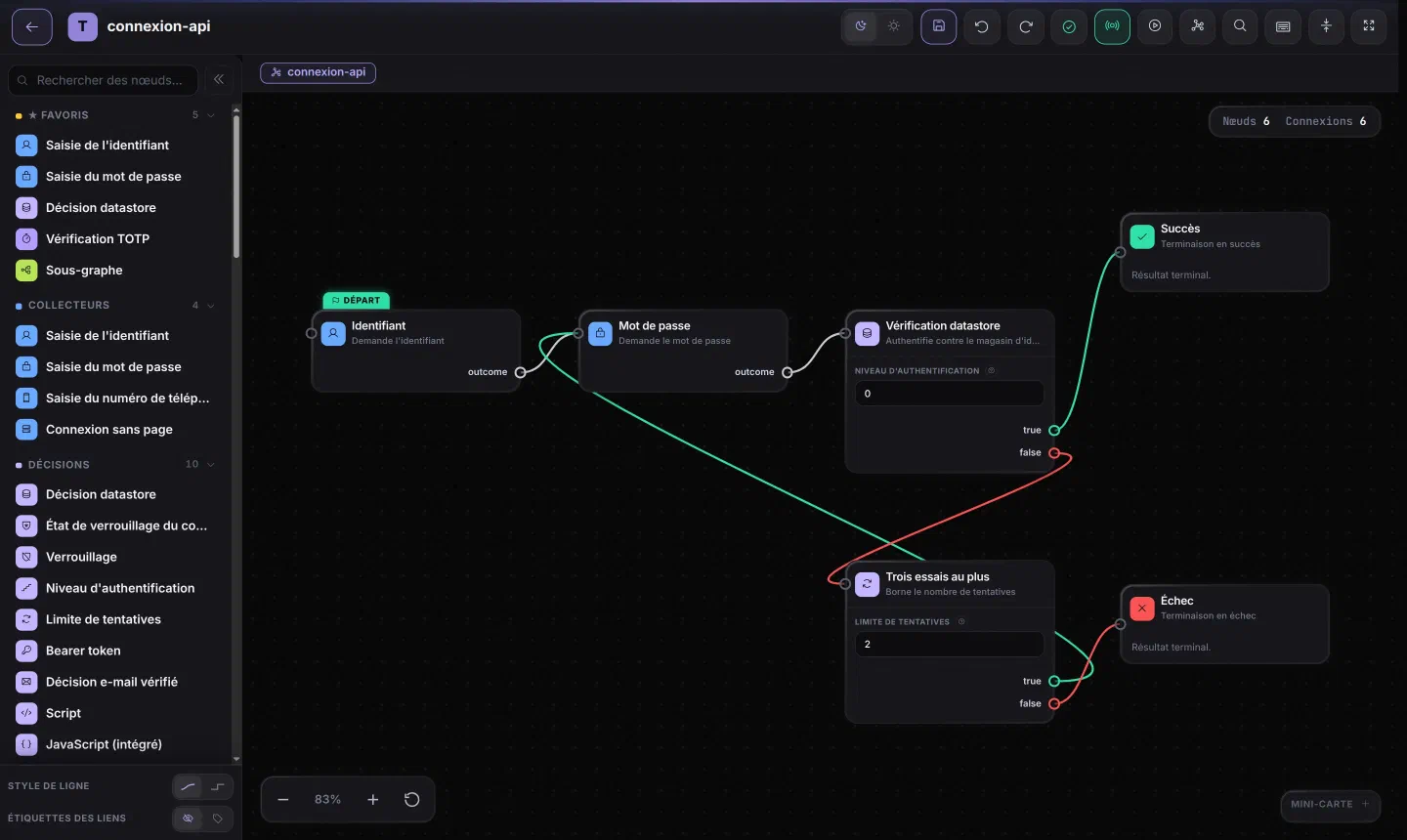
Task: Zoom out with the minus button
Action: coord(283,799)
